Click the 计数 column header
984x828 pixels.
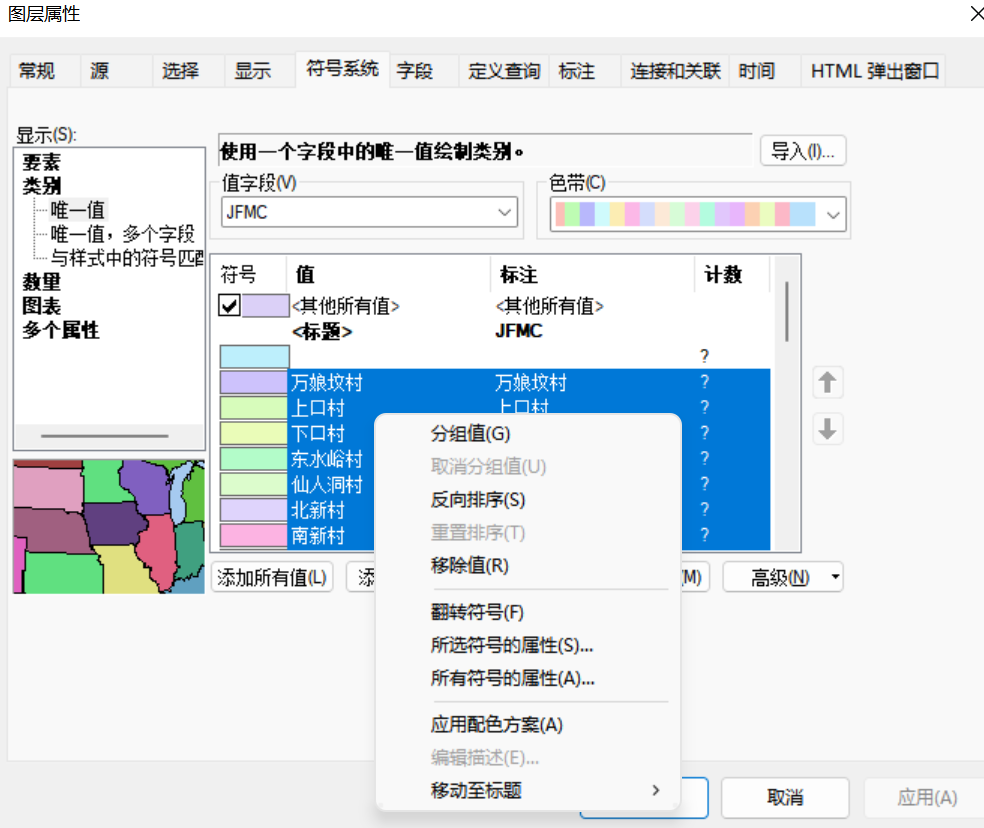pos(732,274)
